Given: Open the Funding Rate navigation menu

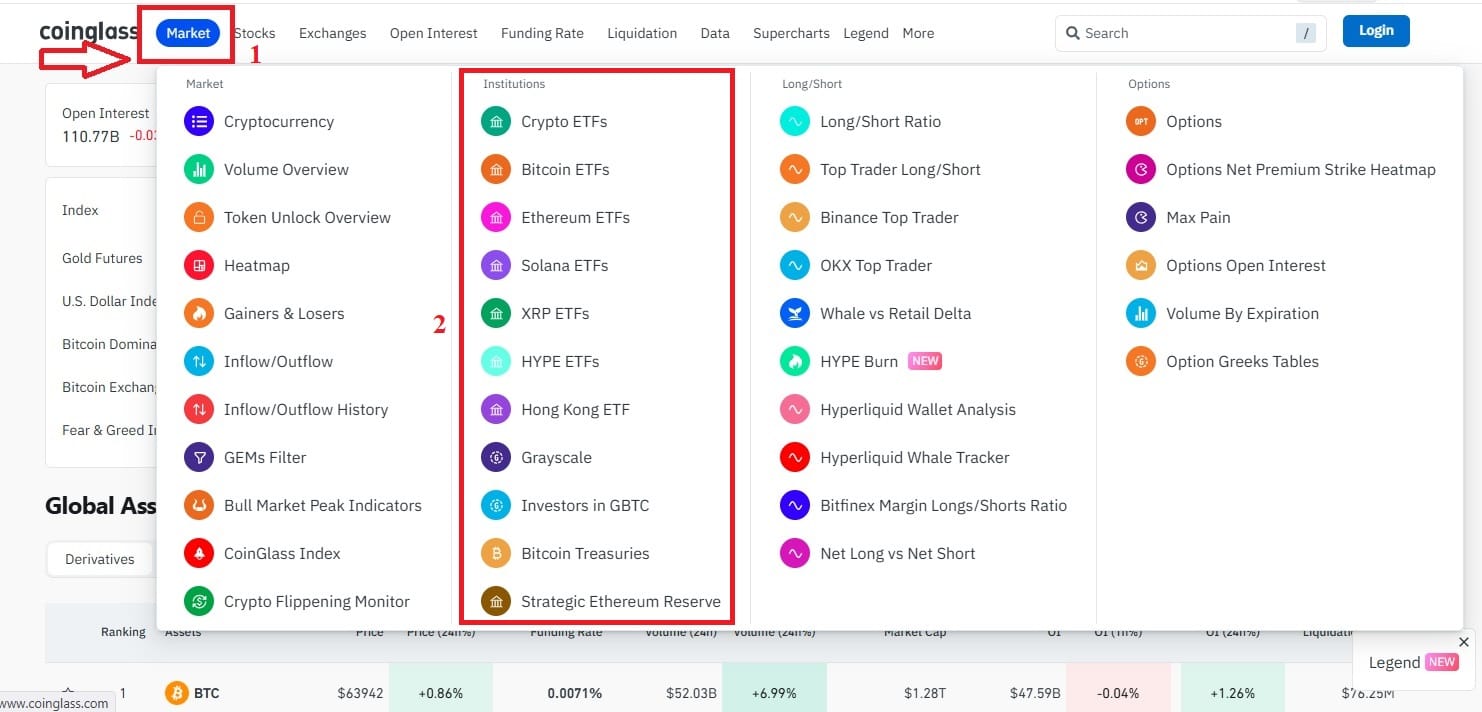Looking at the screenshot, I should 542,33.
